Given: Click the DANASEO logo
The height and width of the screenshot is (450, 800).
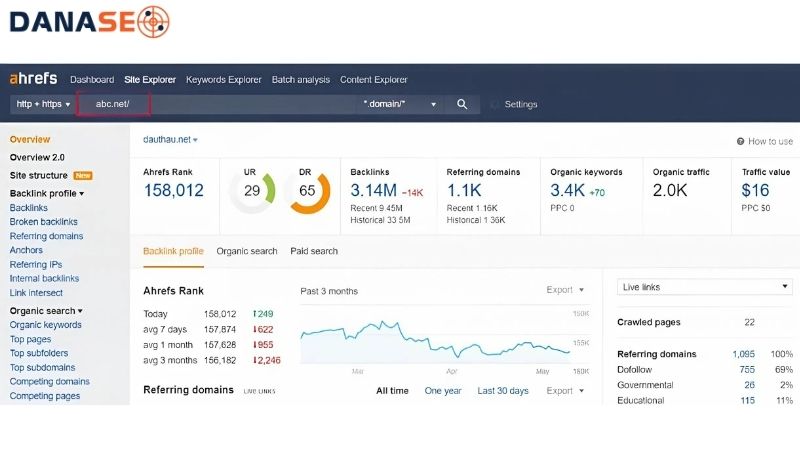Looking at the screenshot, I should (x=89, y=22).
